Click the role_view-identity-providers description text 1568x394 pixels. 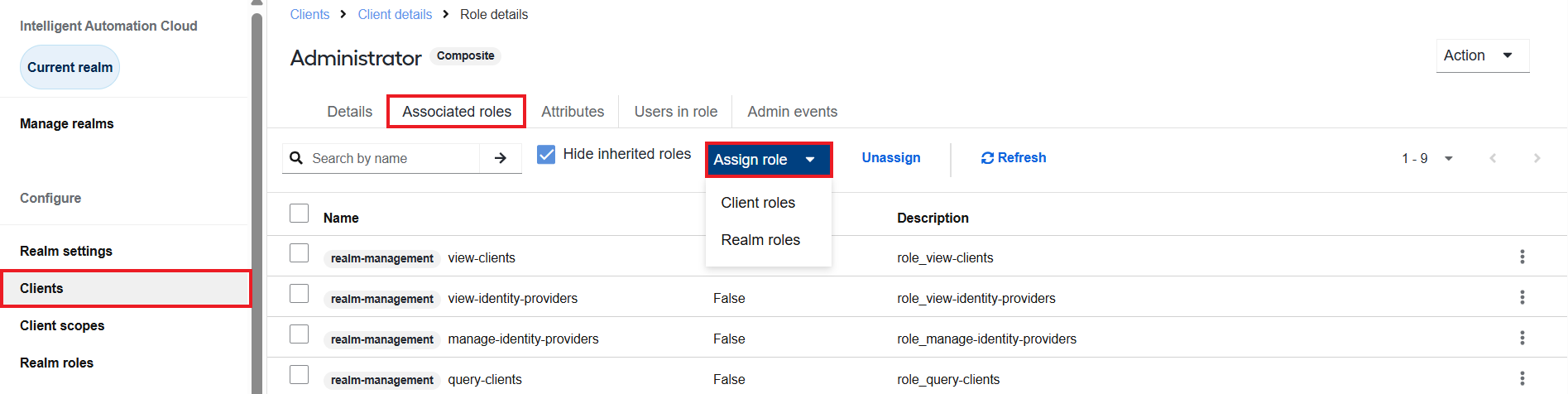976,298
